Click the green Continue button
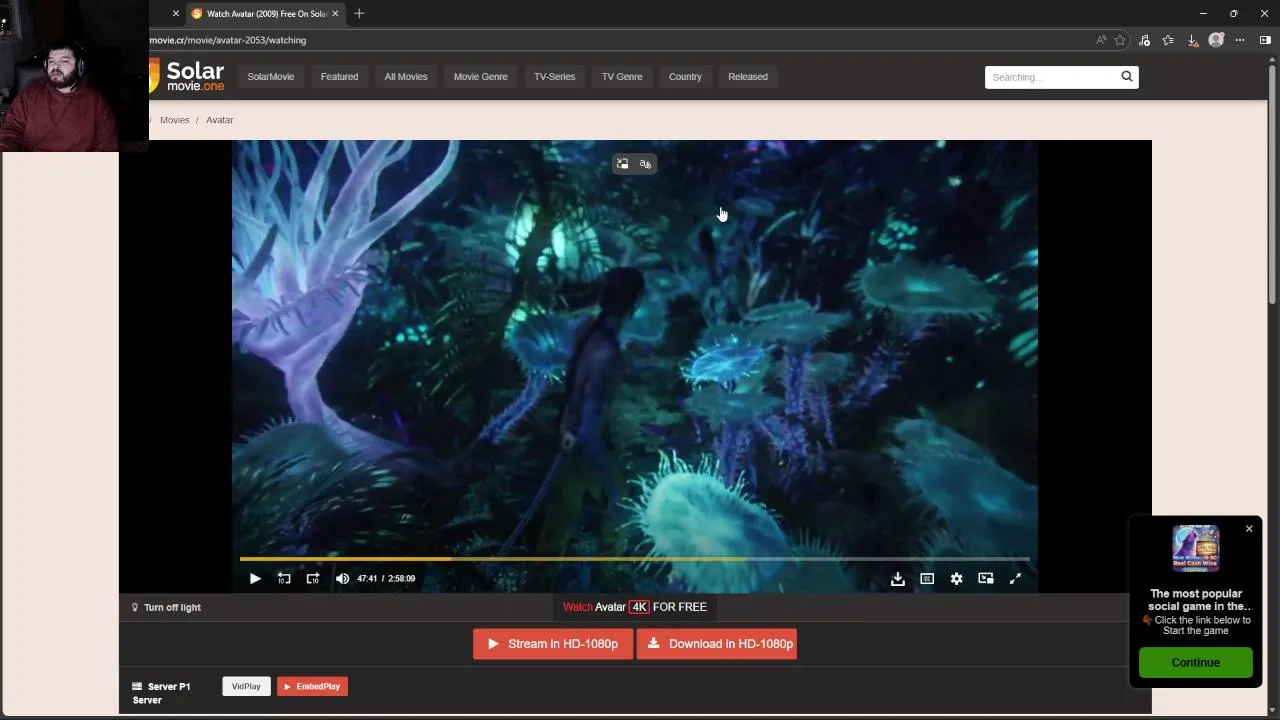The width and height of the screenshot is (1280, 720). point(1196,662)
